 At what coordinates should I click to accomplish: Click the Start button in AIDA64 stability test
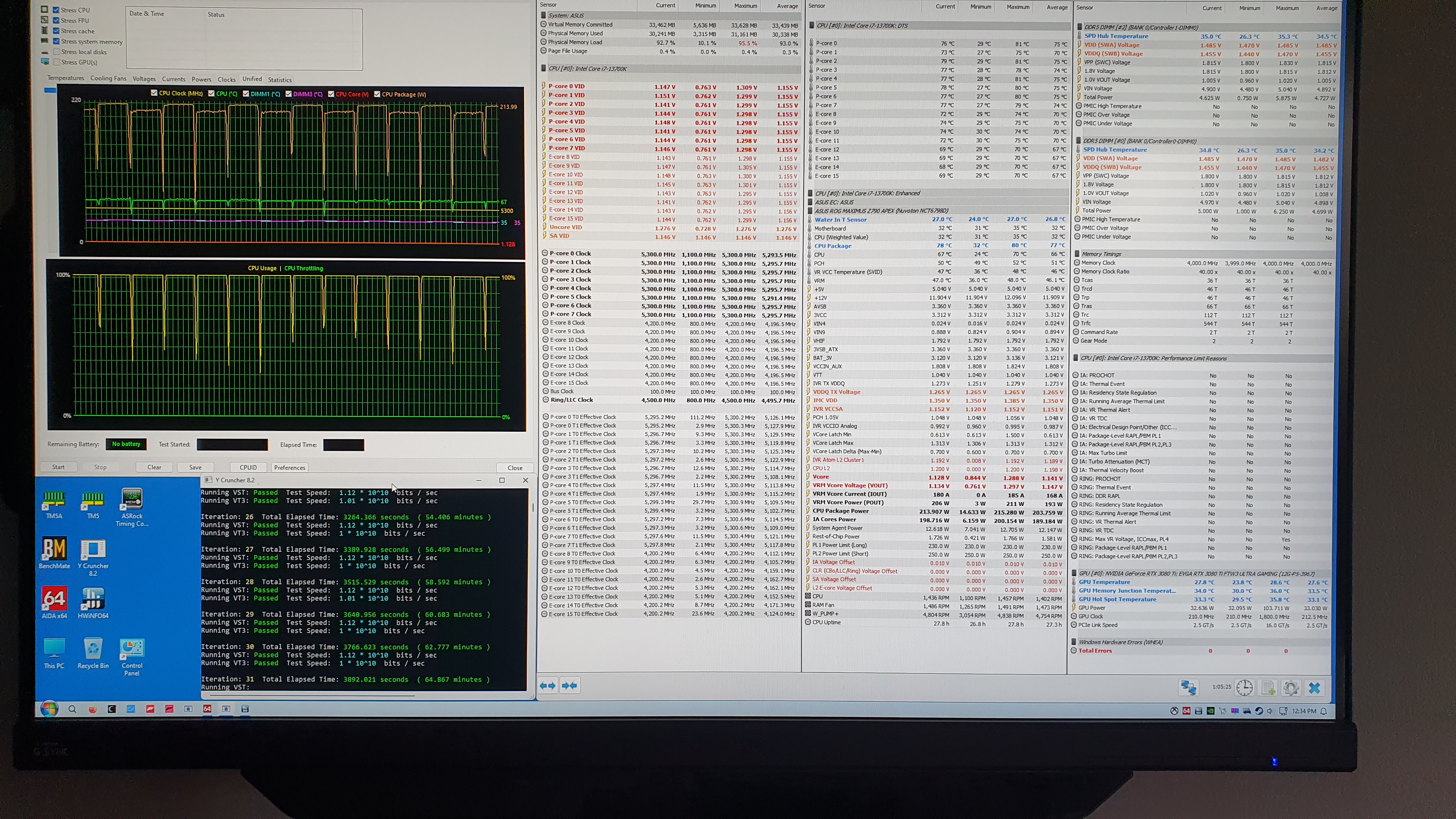click(x=58, y=467)
